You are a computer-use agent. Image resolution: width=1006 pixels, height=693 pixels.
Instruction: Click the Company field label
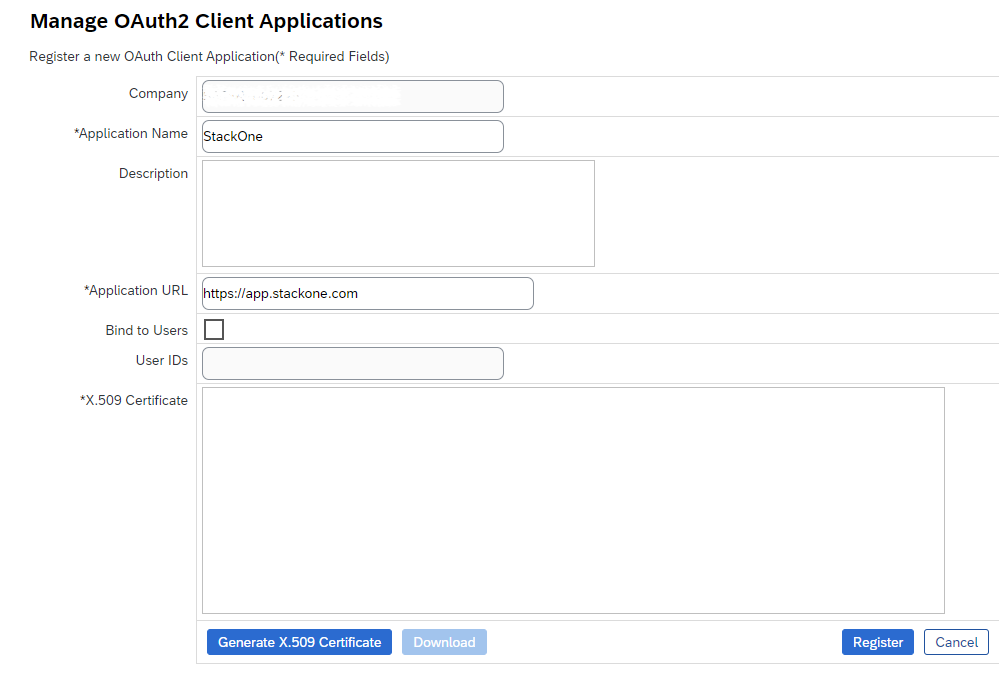[158, 93]
